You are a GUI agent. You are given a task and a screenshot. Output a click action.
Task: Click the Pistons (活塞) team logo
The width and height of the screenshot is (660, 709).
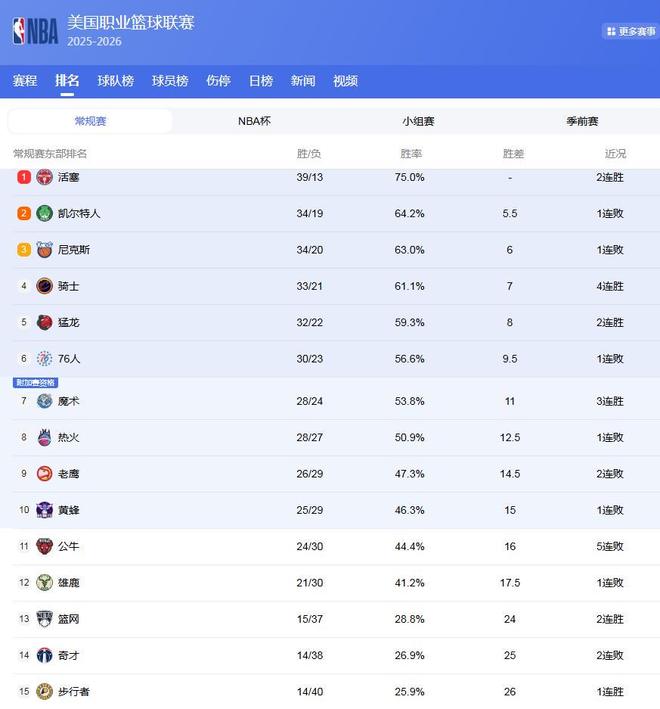click(x=44, y=177)
